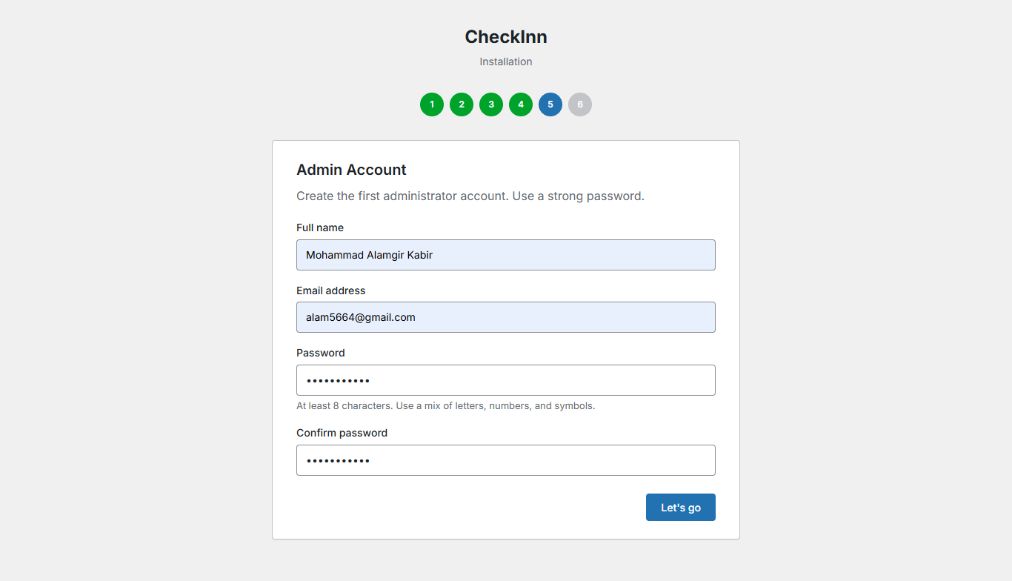Click the greyed-out step 6 circle
The height and width of the screenshot is (581, 1012).
[580, 104]
